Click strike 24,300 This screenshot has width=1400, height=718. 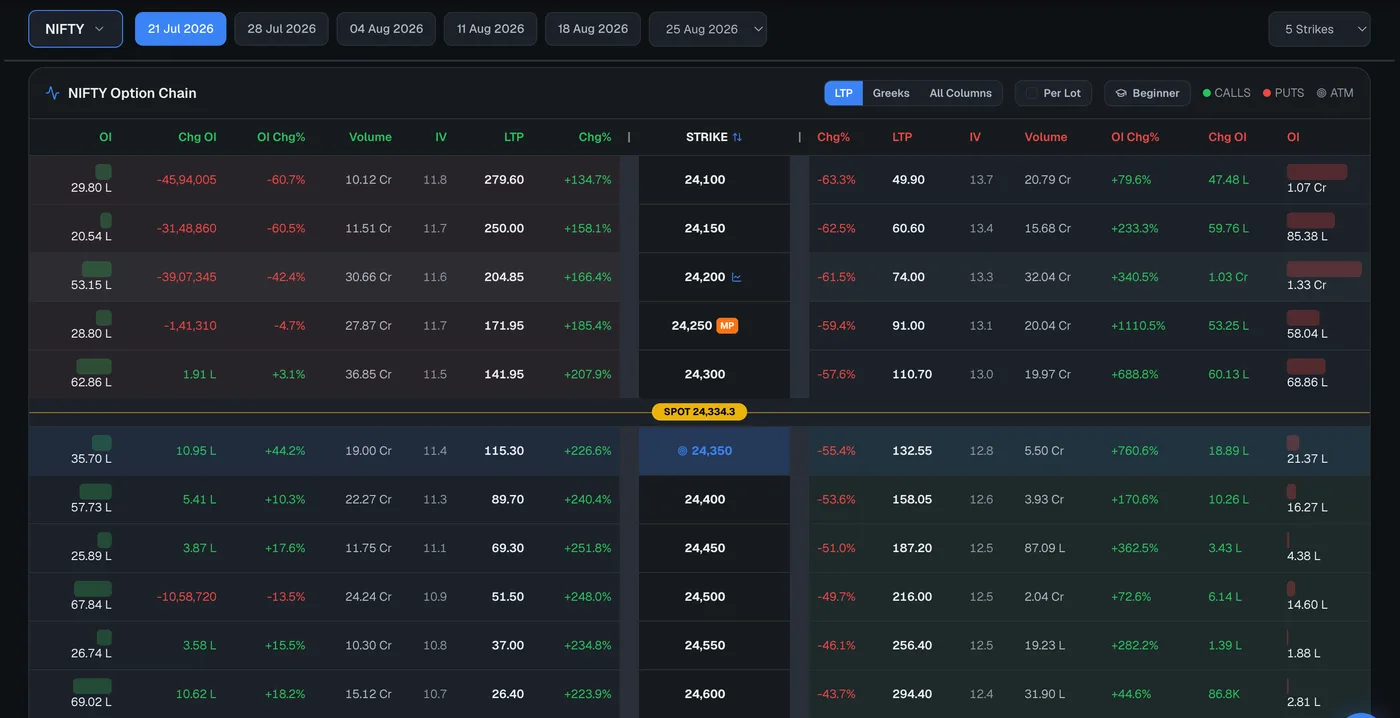point(705,374)
